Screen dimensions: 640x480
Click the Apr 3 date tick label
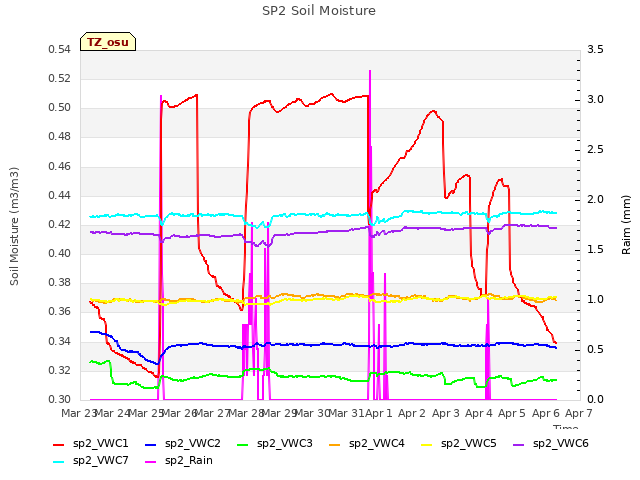pos(446,413)
